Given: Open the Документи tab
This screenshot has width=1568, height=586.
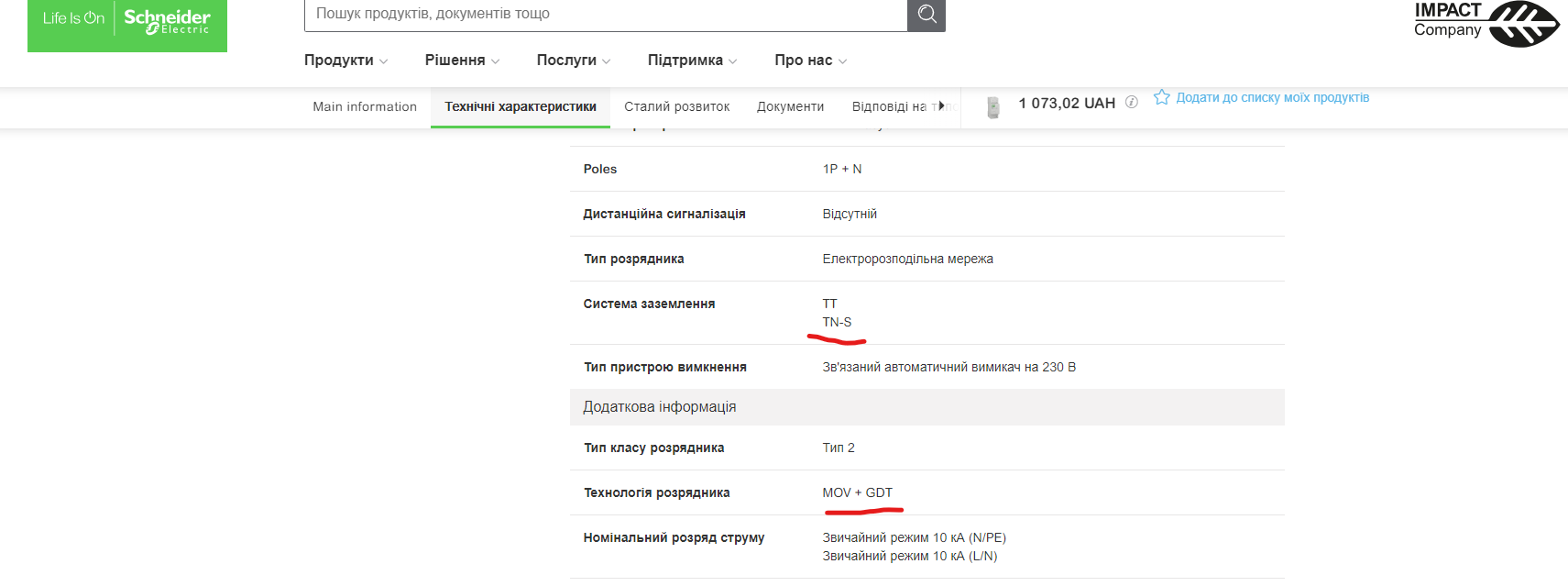Looking at the screenshot, I should (791, 106).
